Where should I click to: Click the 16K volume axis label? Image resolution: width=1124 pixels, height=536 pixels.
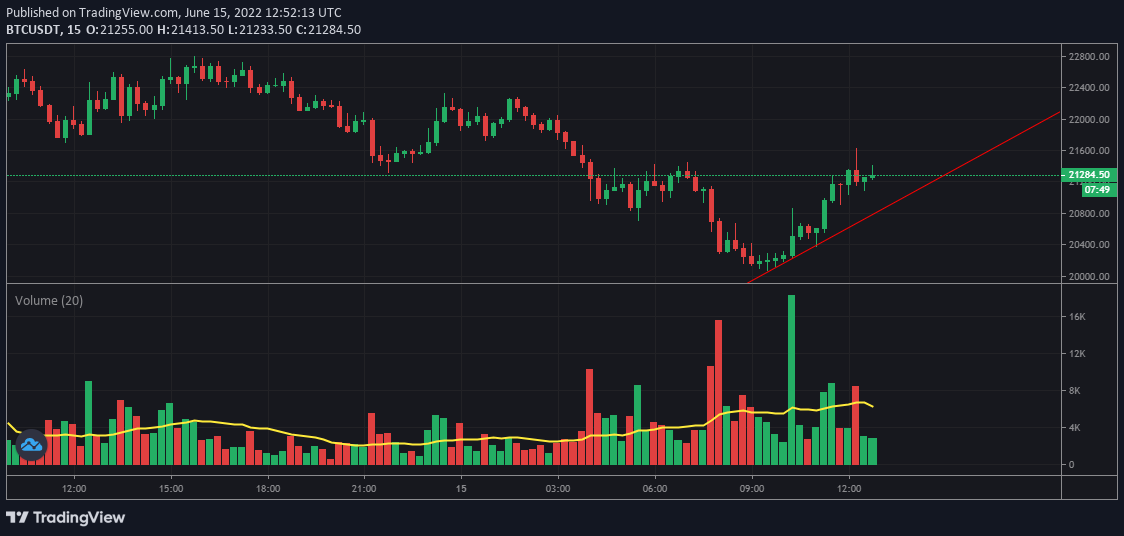pos(1075,317)
